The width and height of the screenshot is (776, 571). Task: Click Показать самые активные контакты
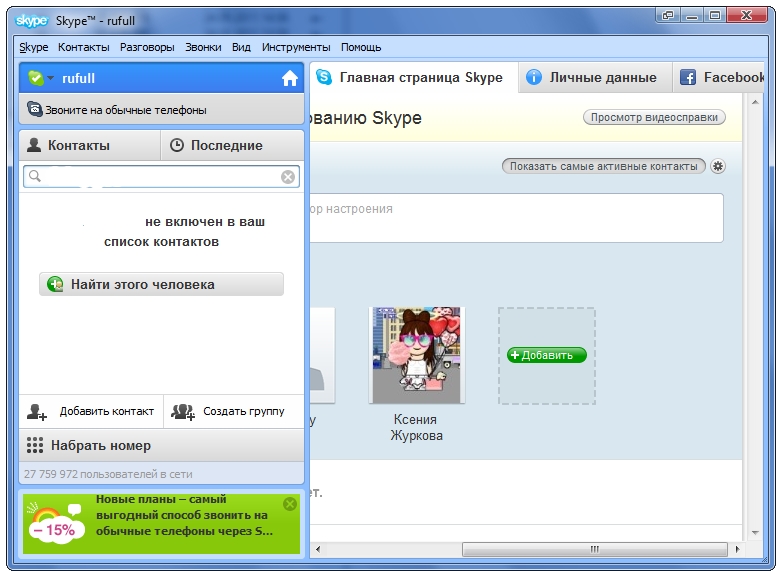tap(603, 166)
